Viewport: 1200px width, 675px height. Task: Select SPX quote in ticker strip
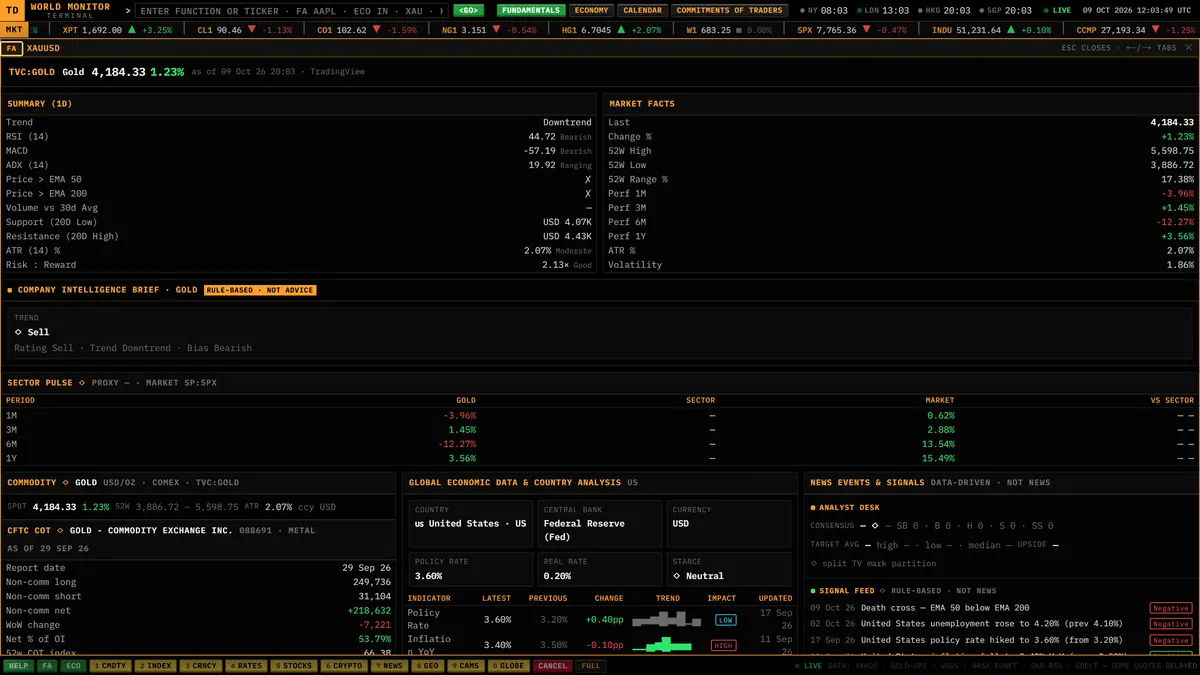tap(852, 30)
